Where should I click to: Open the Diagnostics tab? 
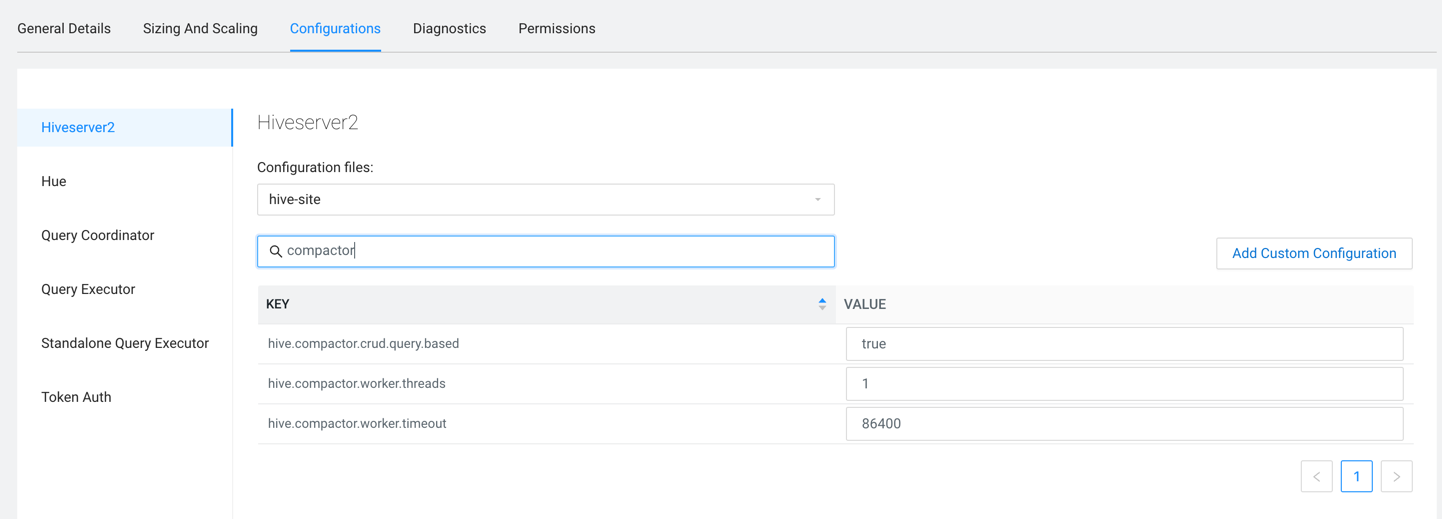(x=449, y=29)
